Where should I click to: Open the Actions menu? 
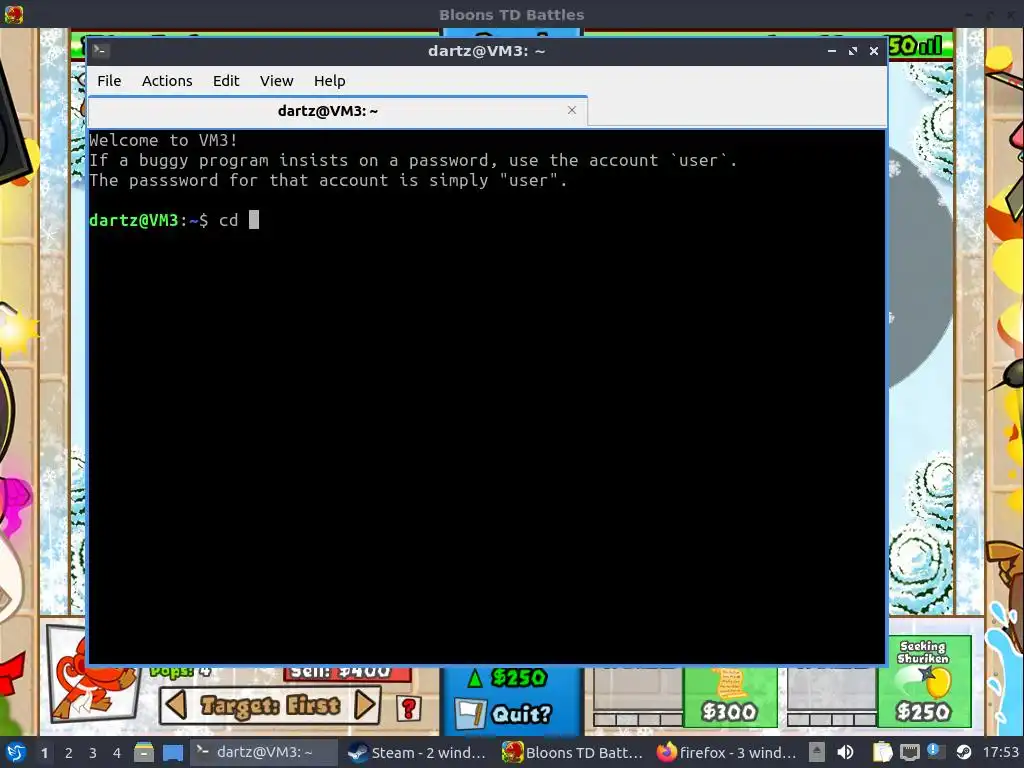(x=167, y=81)
